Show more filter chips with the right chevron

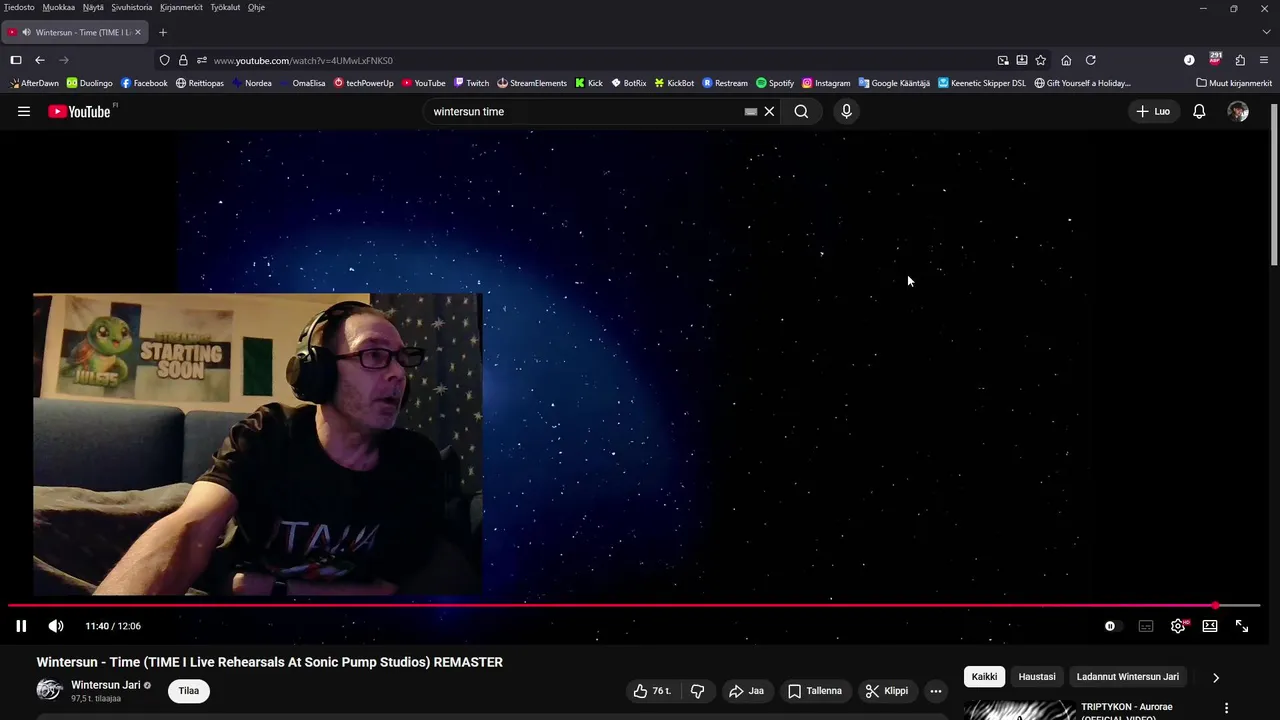[1216, 677]
